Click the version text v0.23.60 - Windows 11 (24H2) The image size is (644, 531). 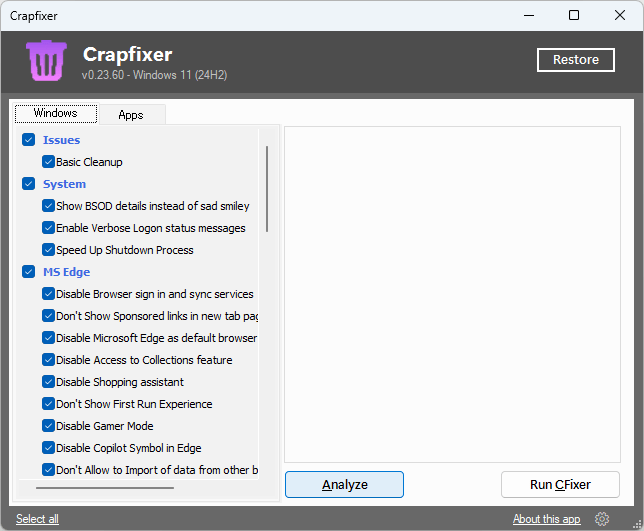(x=154, y=75)
